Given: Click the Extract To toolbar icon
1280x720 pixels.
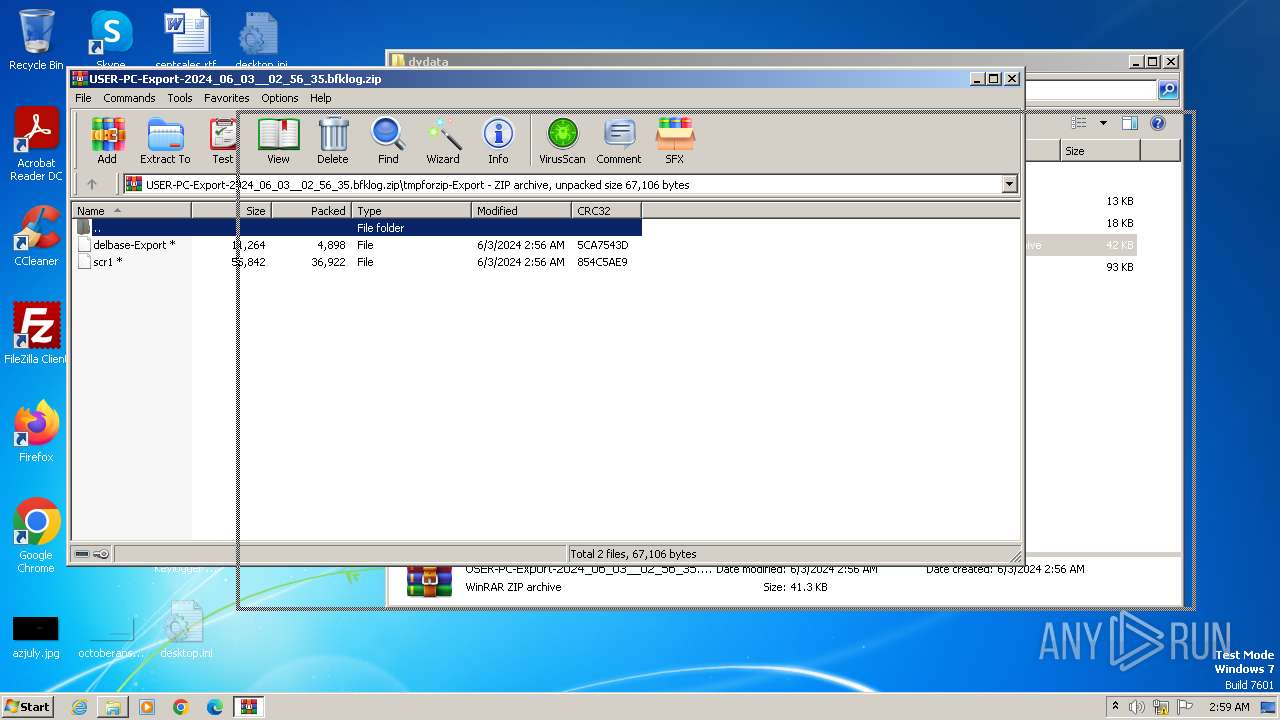Looking at the screenshot, I should [x=165, y=140].
